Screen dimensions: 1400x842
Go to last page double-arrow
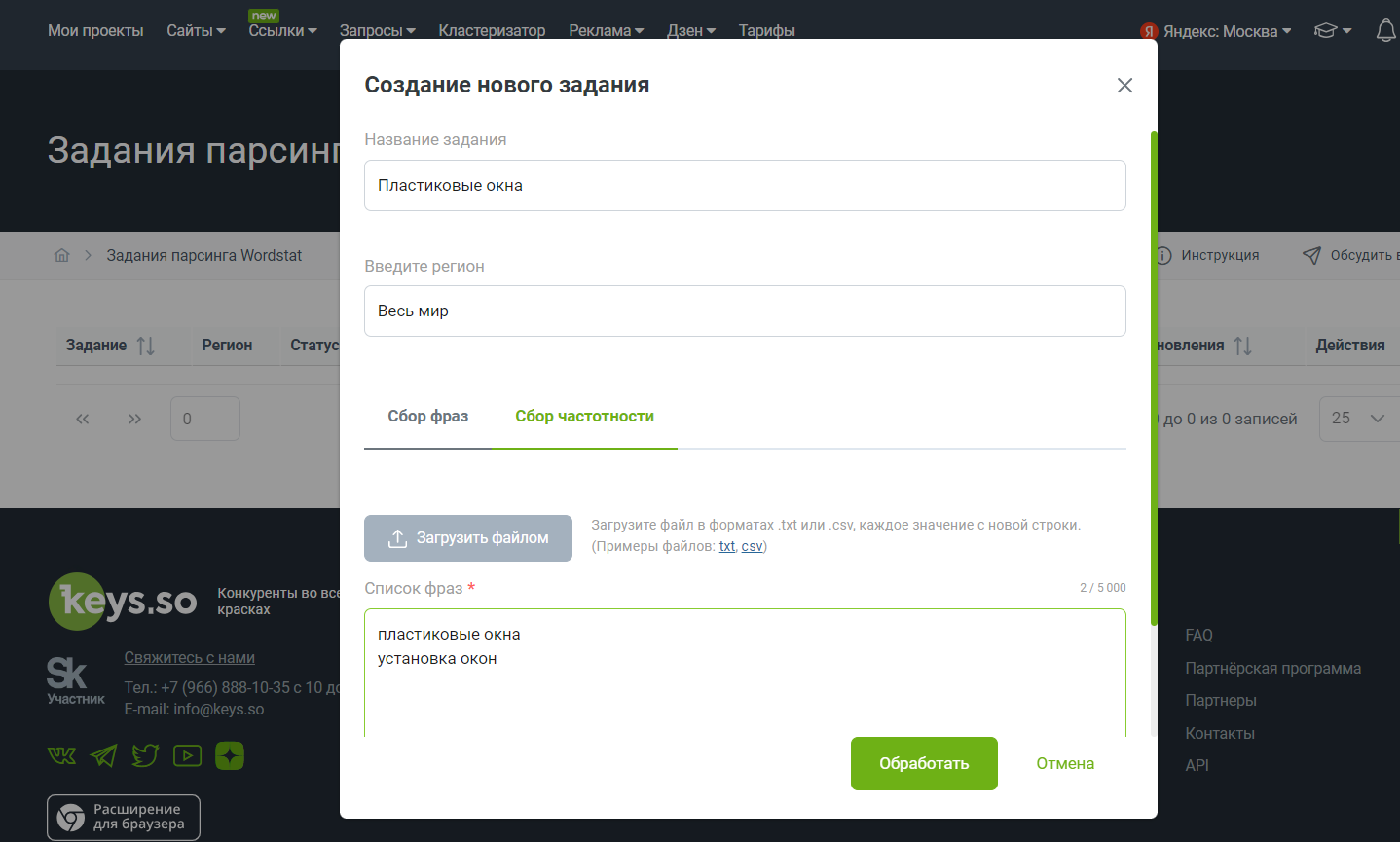tap(134, 419)
